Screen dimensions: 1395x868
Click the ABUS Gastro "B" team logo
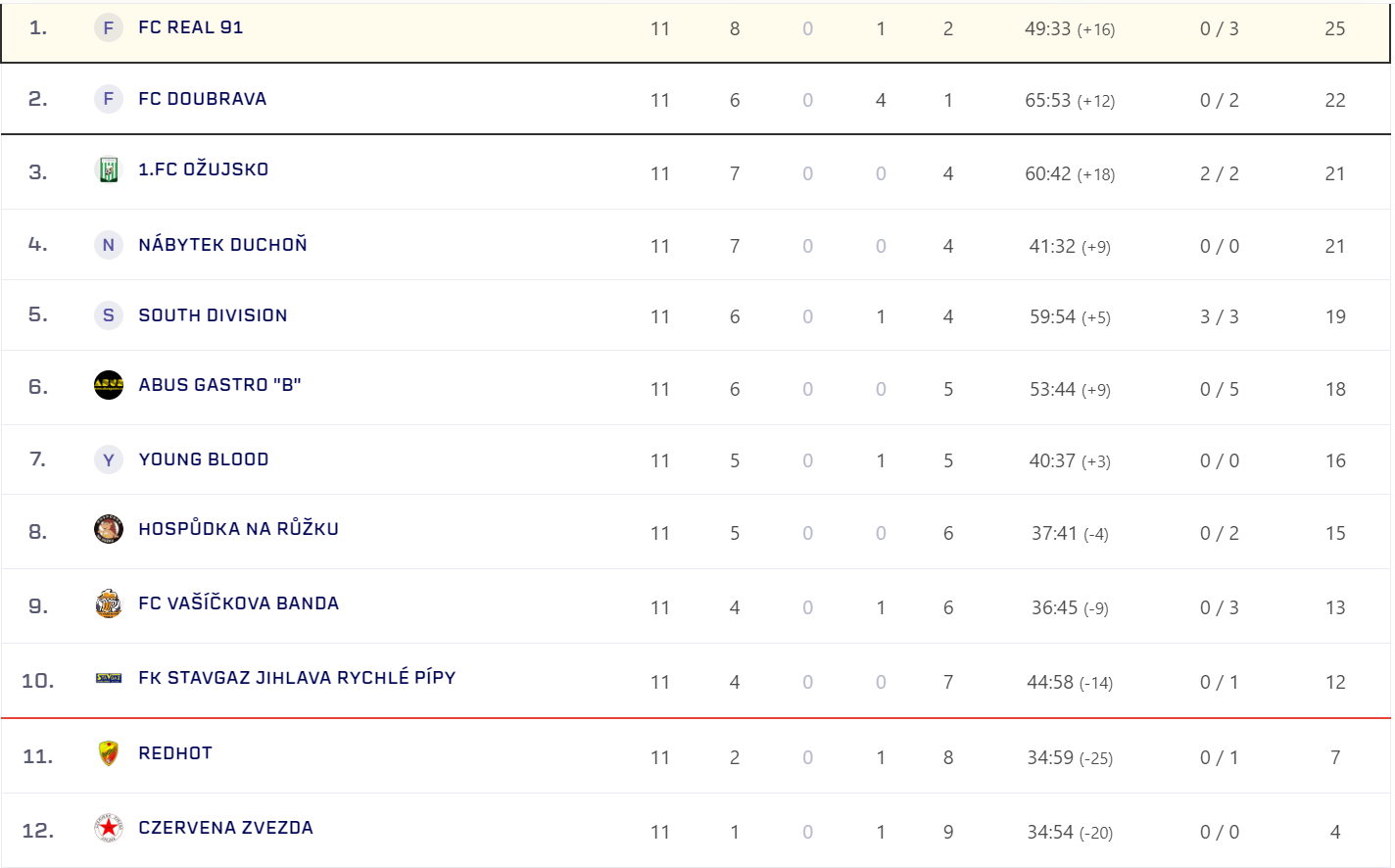point(108,385)
